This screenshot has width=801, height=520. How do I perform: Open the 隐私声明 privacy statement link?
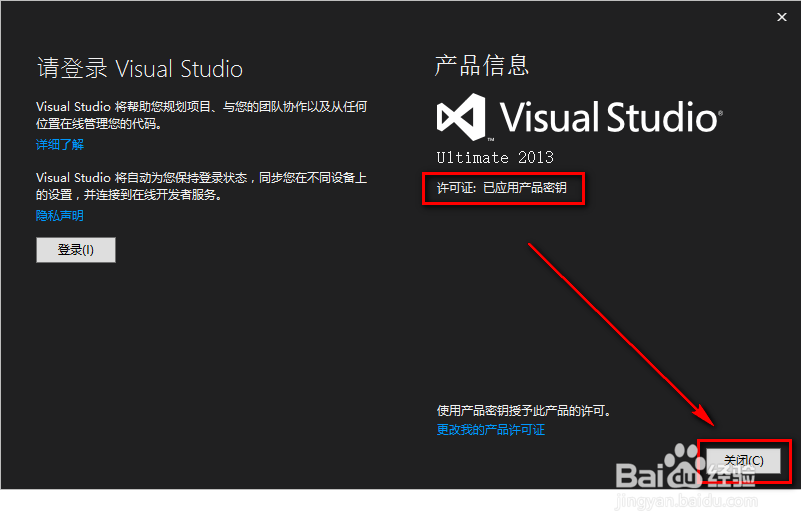coord(60,216)
